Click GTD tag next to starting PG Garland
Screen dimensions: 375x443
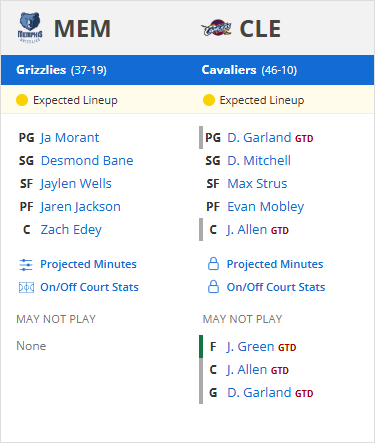coord(304,139)
